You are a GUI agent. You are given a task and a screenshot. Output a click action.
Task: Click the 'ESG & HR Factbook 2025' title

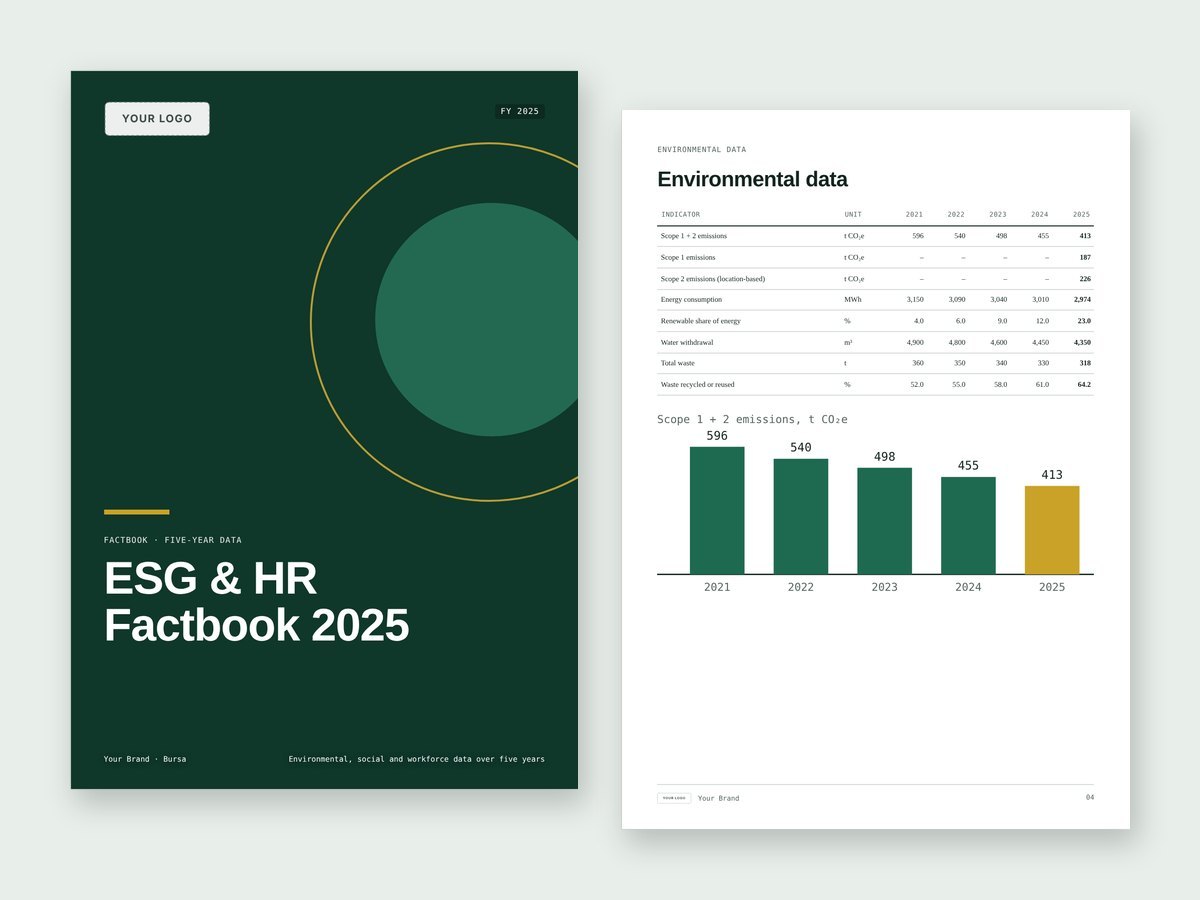click(x=256, y=601)
